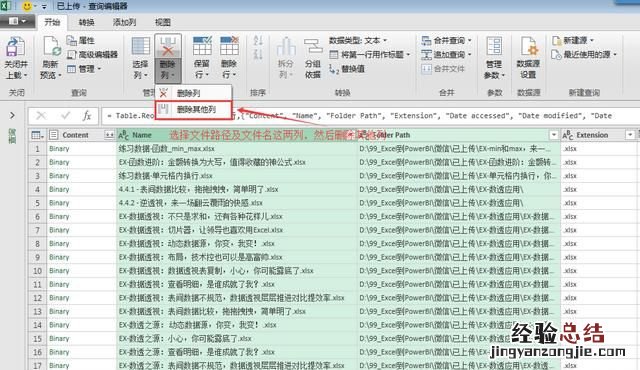This screenshot has height=370, width=640.
Task: Click the Keep Rows (保留行) icon
Action: (x=202, y=47)
